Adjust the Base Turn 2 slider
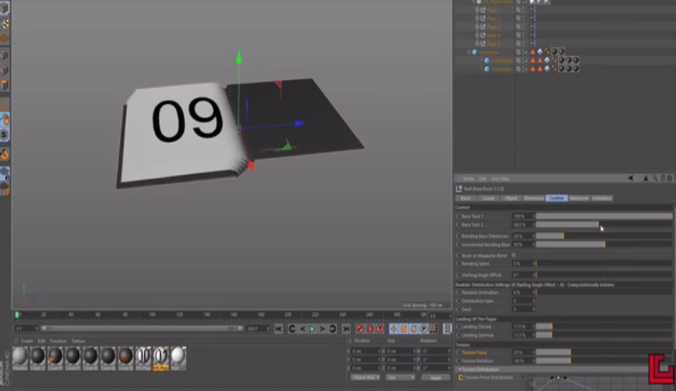 click(604, 225)
